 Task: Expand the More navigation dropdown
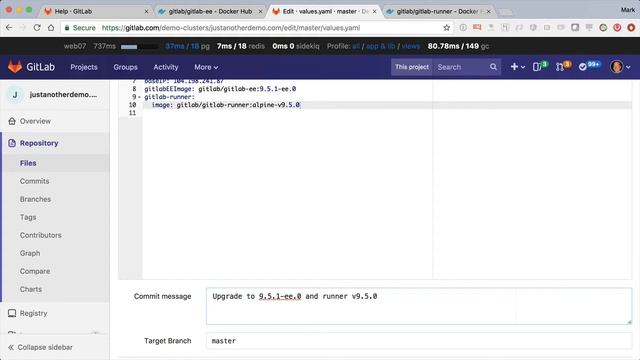point(206,67)
